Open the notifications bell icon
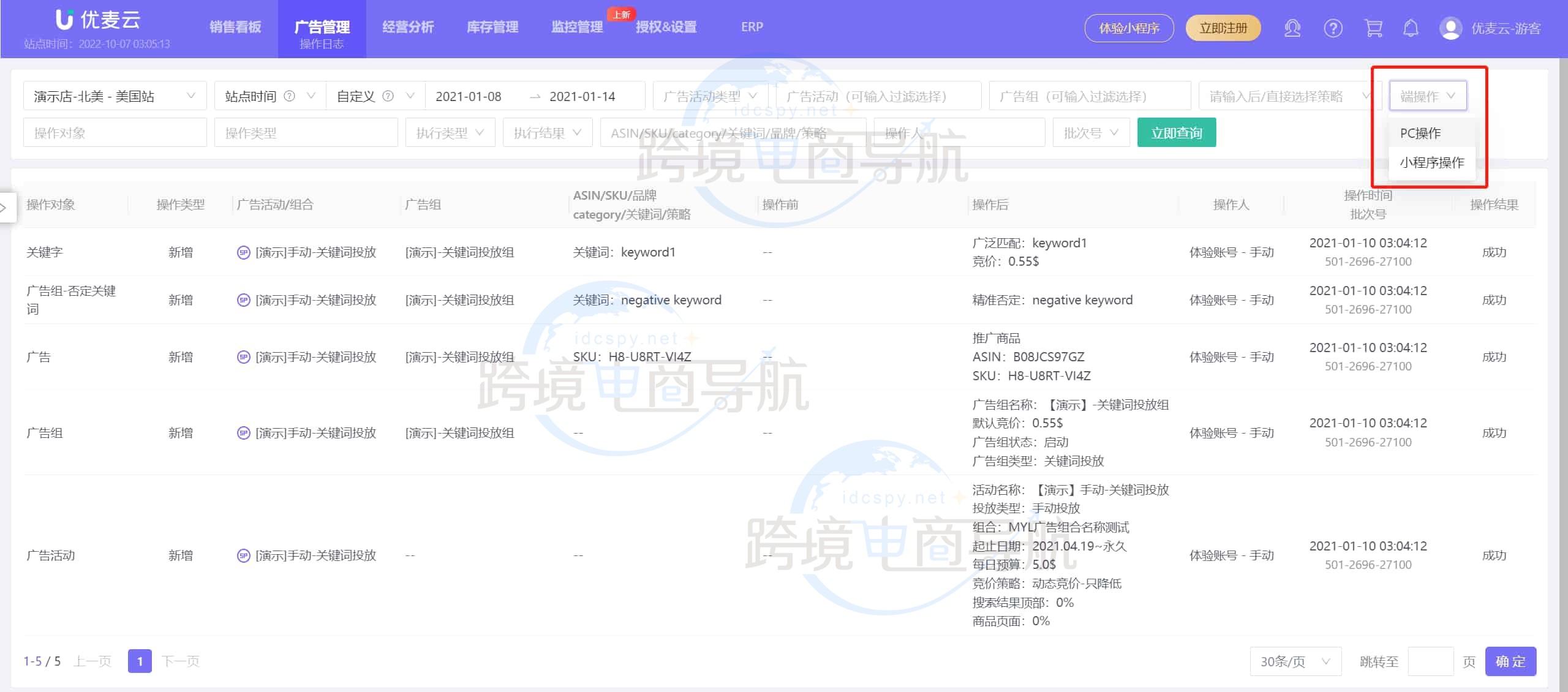The image size is (1568, 692). click(x=1411, y=28)
